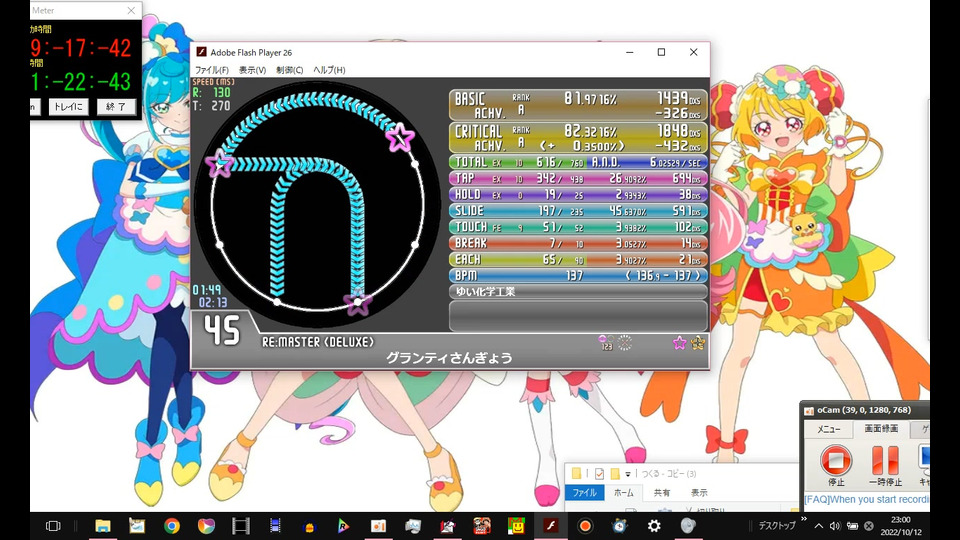
Task: Click the BASIC ACHV. score row
Action: click(x=578, y=105)
